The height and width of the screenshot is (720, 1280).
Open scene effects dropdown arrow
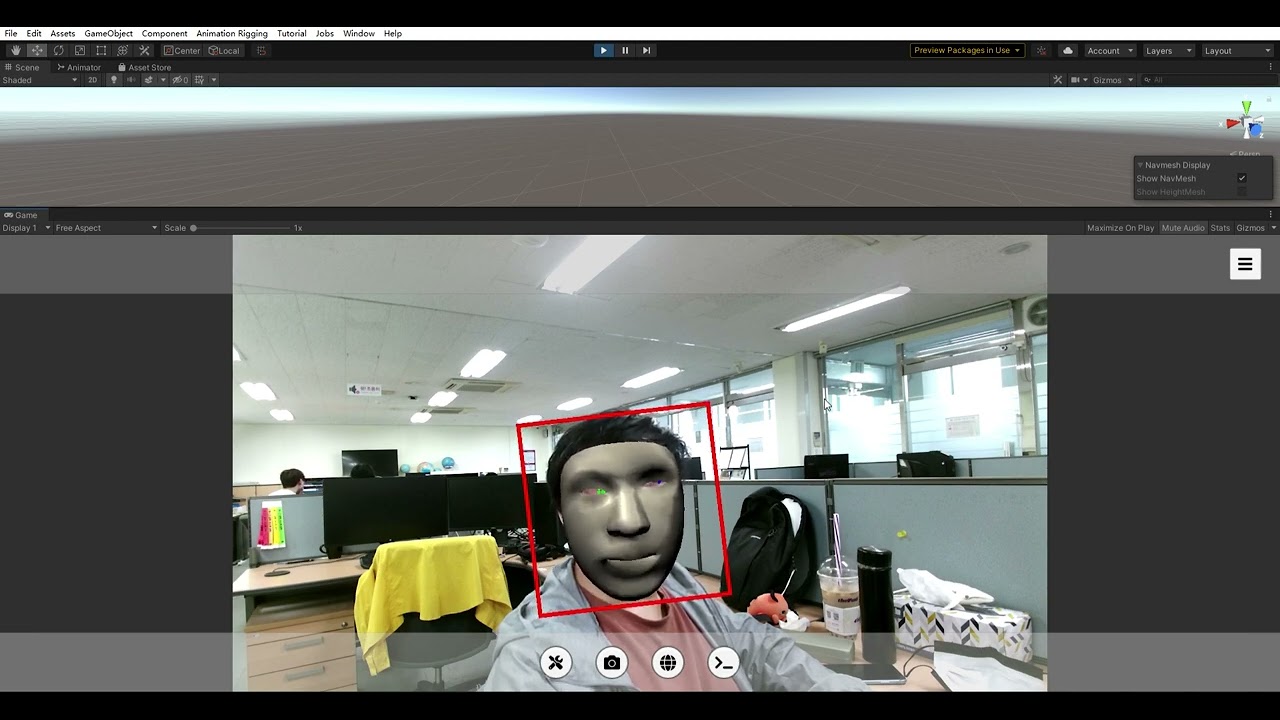pos(163,80)
